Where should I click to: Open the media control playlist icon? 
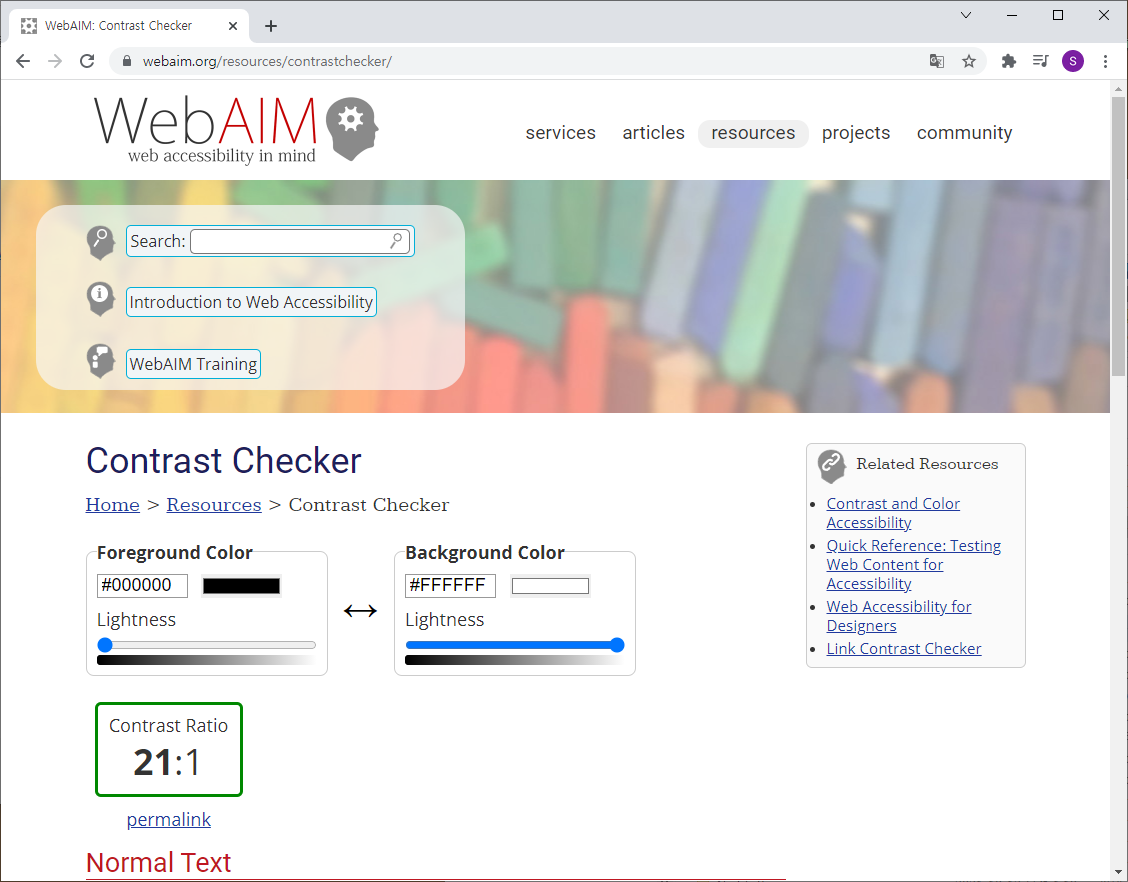point(1040,61)
